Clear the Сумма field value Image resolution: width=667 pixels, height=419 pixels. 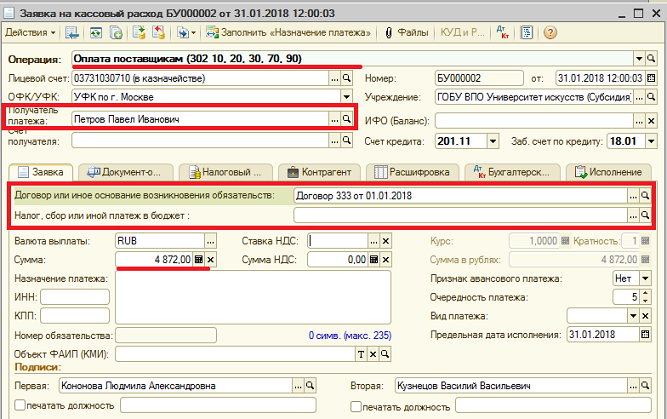[211, 259]
